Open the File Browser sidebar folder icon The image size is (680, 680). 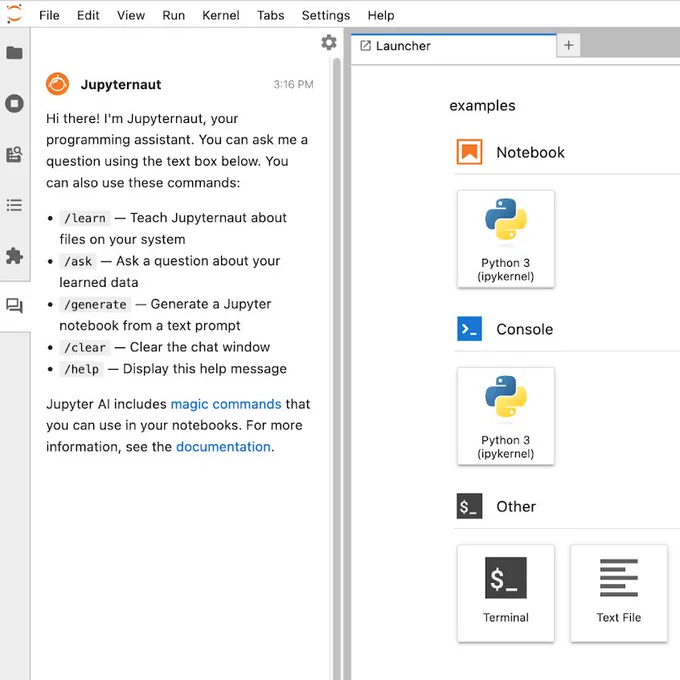(x=14, y=53)
